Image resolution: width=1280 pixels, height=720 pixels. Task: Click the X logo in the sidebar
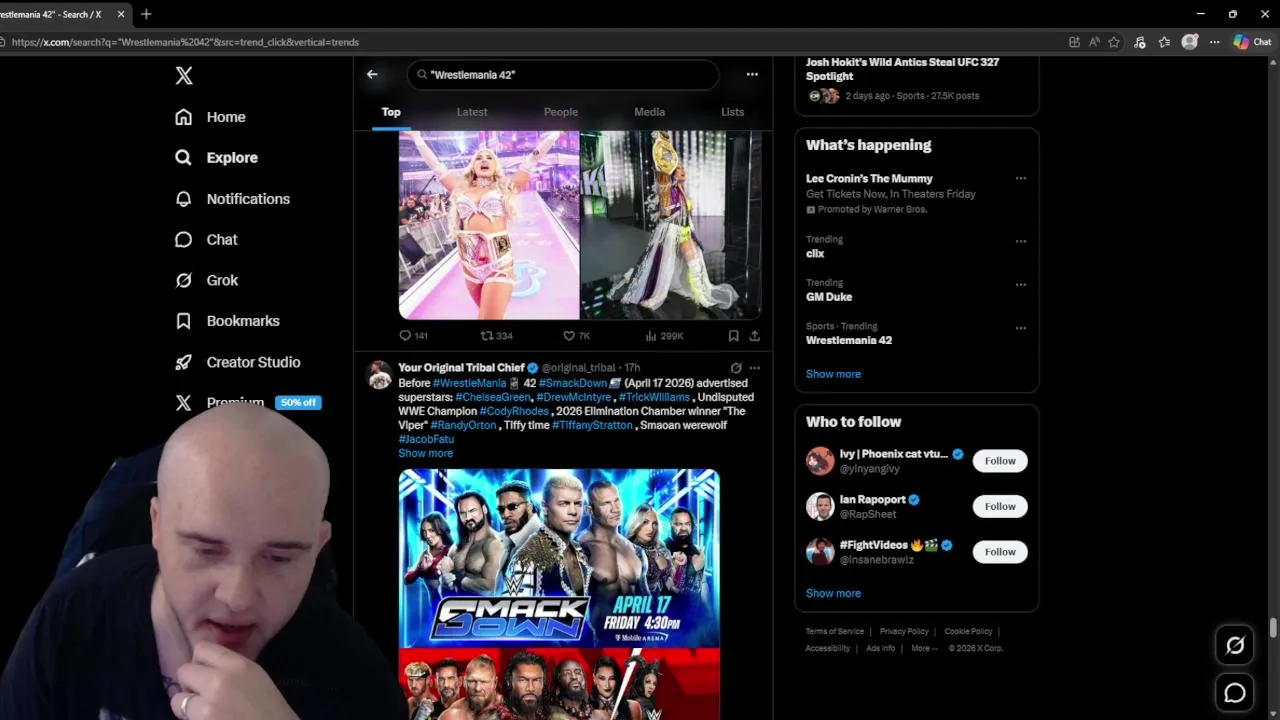(x=184, y=76)
